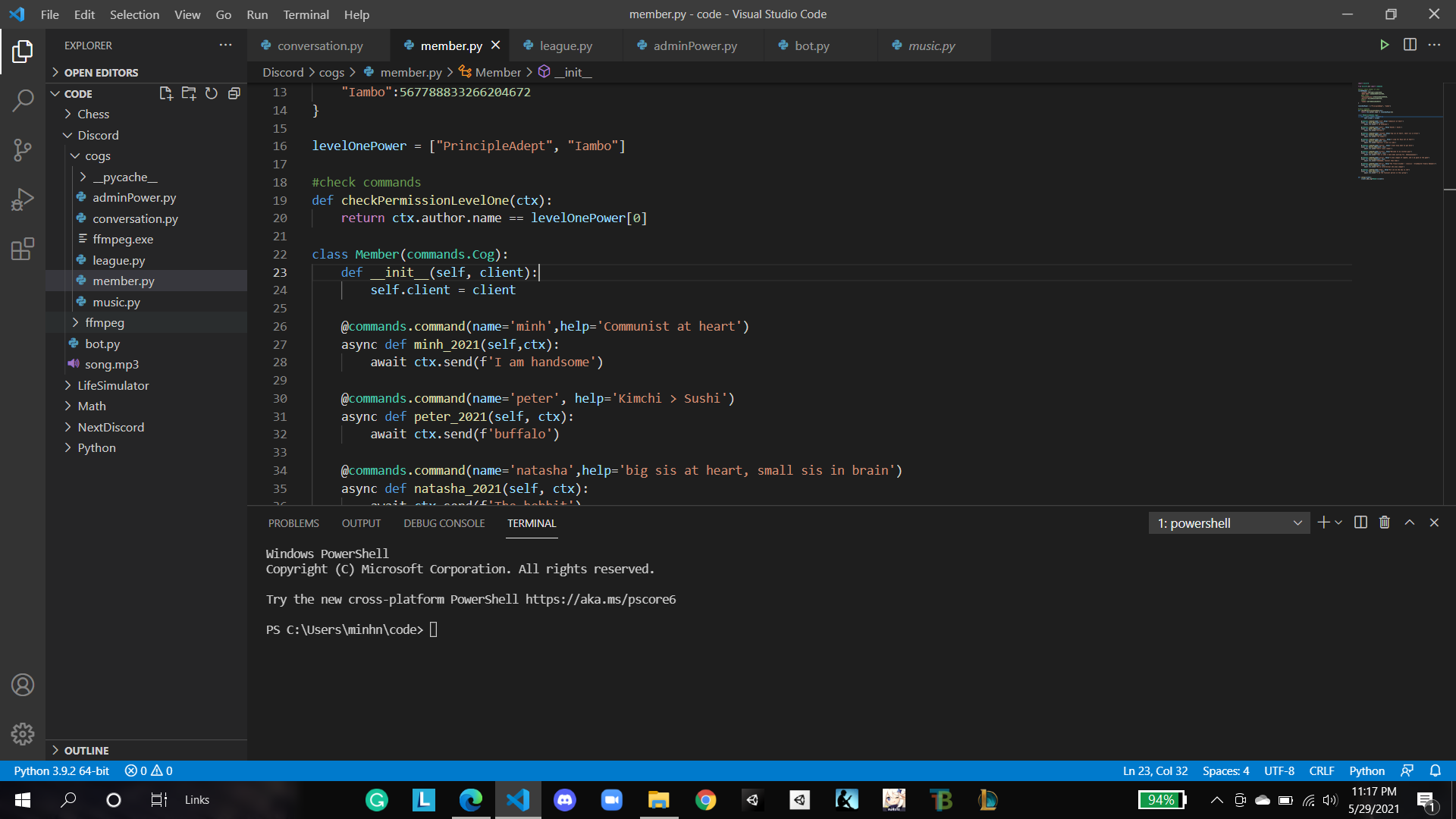Image resolution: width=1456 pixels, height=819 pixels.
Task: Click the feedback icon in status bar
Action: tap(1407, 770)
